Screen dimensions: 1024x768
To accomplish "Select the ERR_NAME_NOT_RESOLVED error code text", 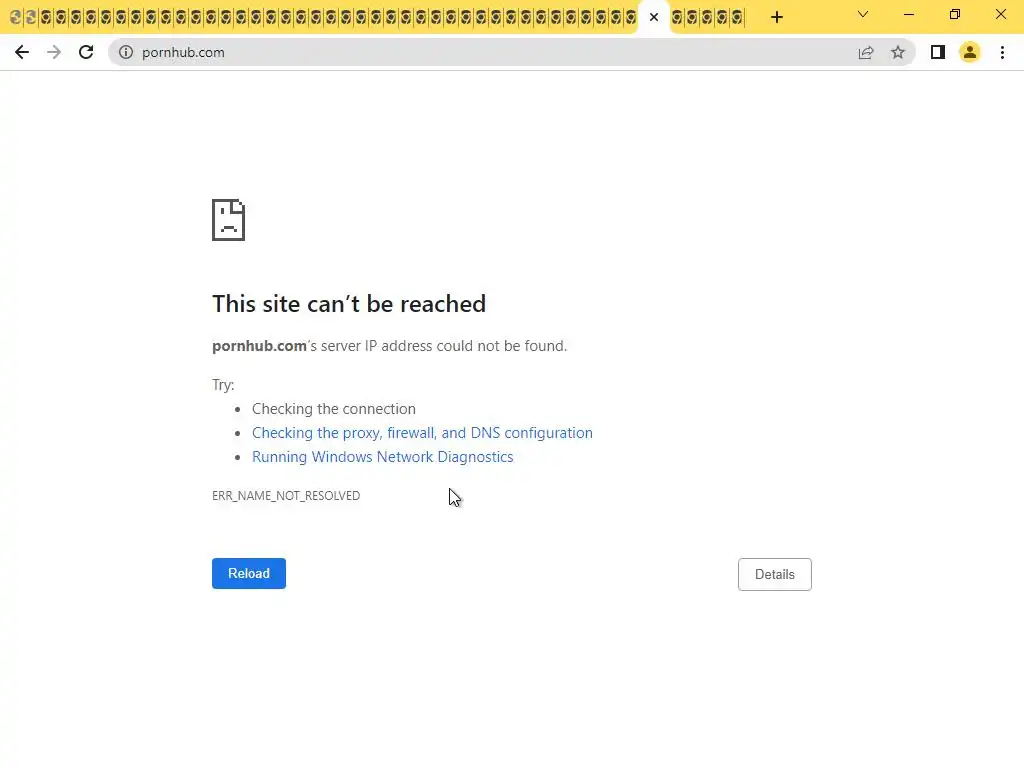I will (286, 496).
